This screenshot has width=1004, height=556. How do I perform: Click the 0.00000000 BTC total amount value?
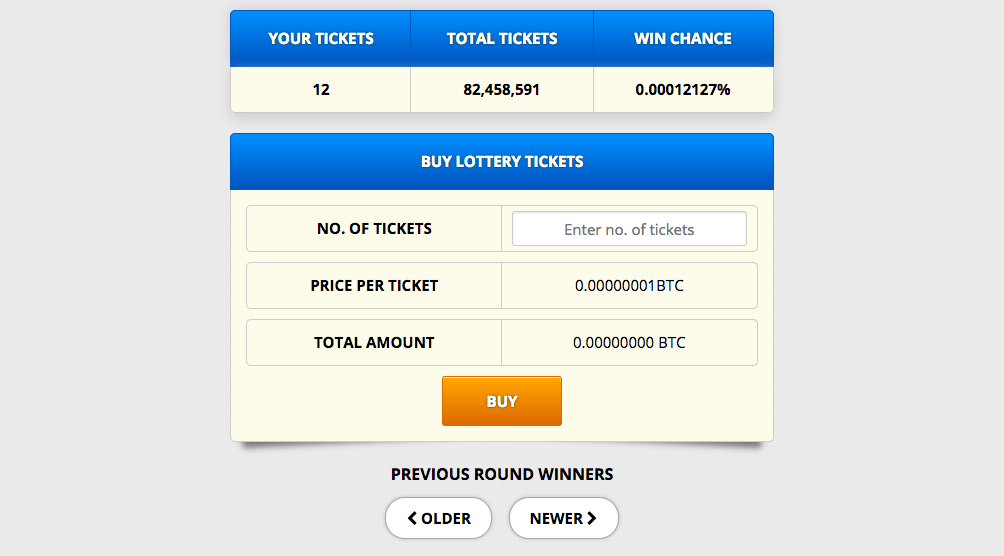point(629,343)
